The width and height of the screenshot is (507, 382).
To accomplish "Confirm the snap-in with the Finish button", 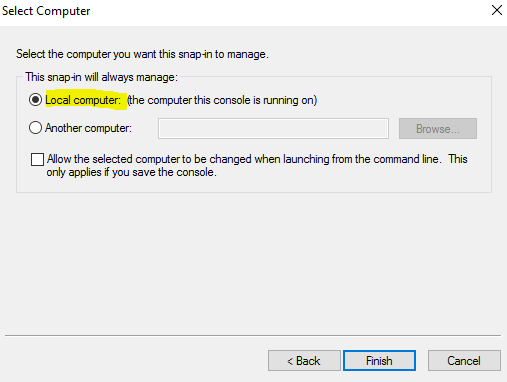I will pyautogui.click(x=379, y=360).
